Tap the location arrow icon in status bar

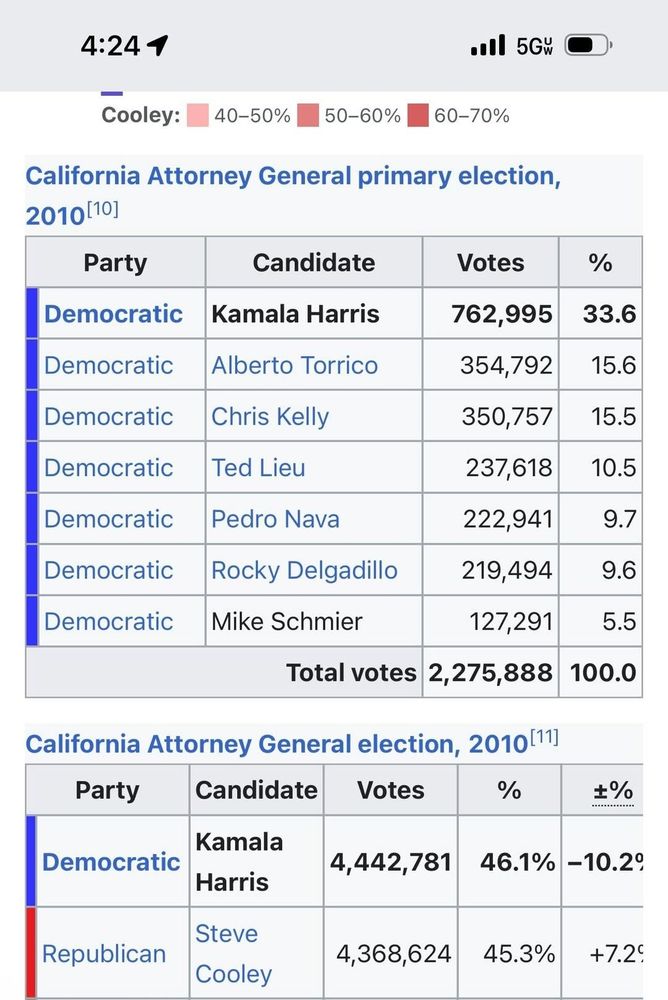[x=157, y=45]
